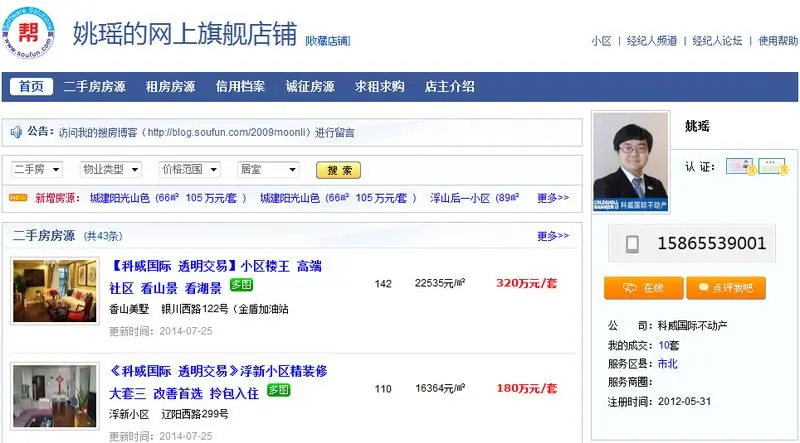Click the mobile phone icon beside the number
The width and height of the screenshot is (800, 443).
point(632,243)
